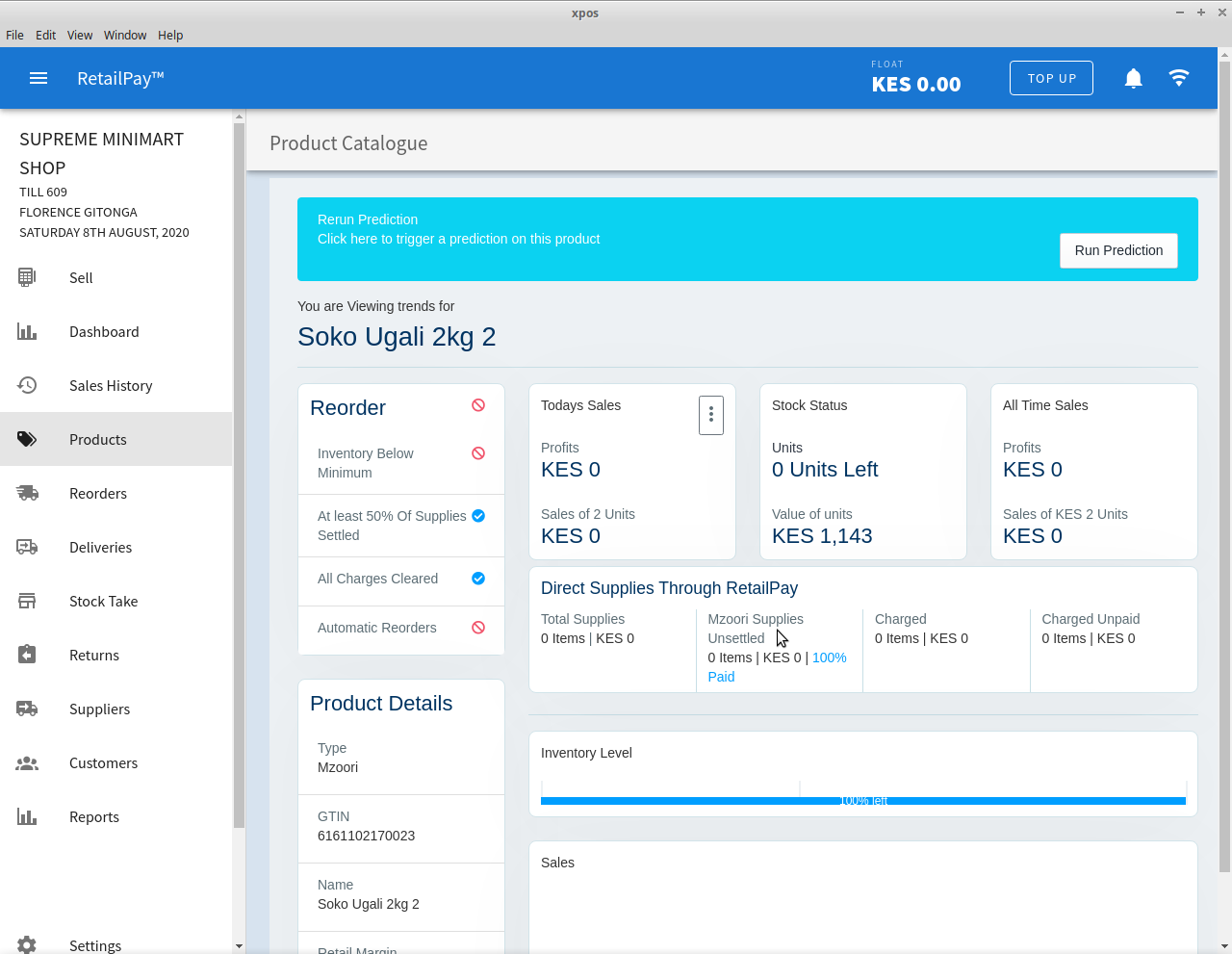
Task: Click the Sales History clock icon
Action: [x=27, y=385]
